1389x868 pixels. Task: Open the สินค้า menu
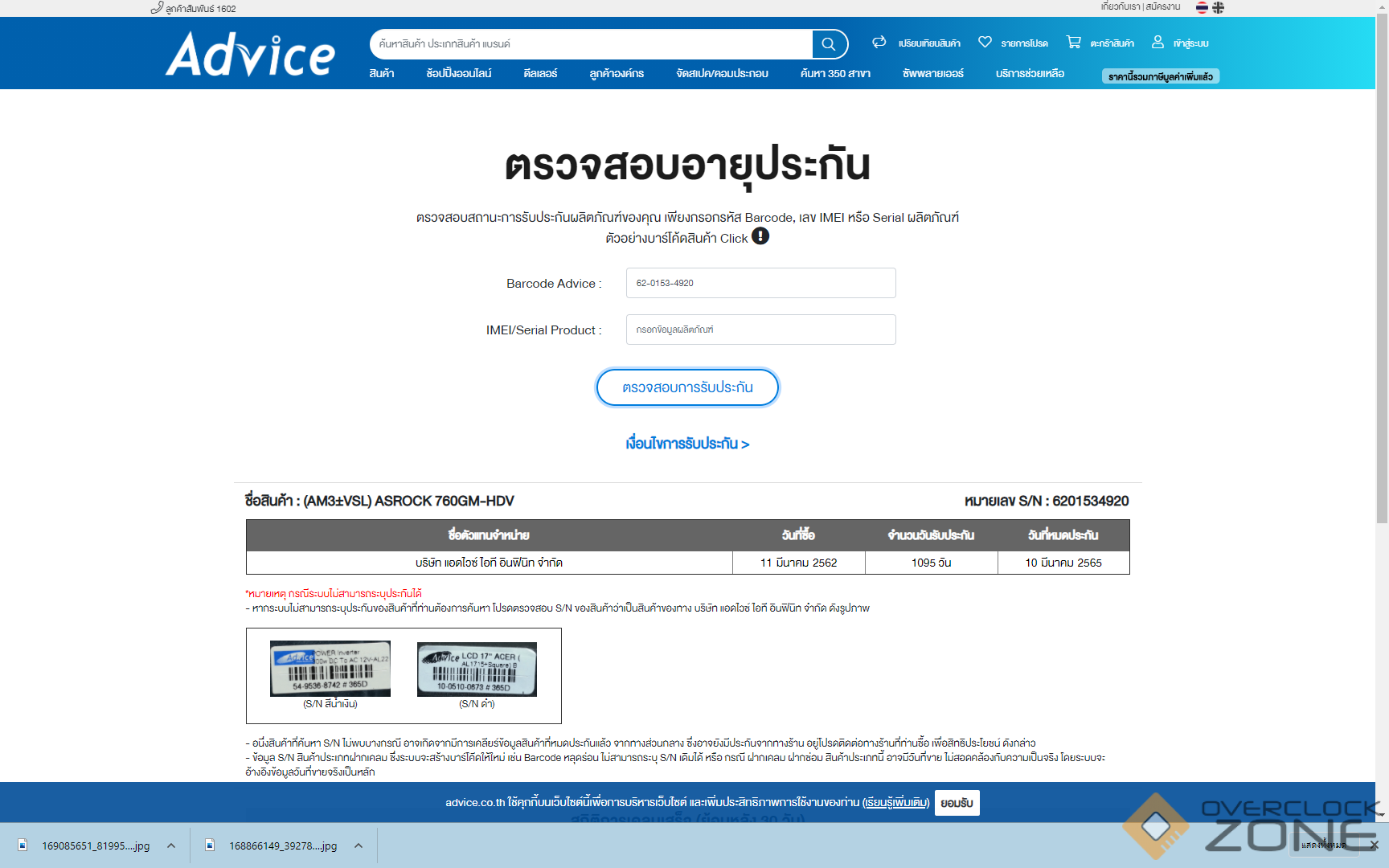click(x=382, y=73)
